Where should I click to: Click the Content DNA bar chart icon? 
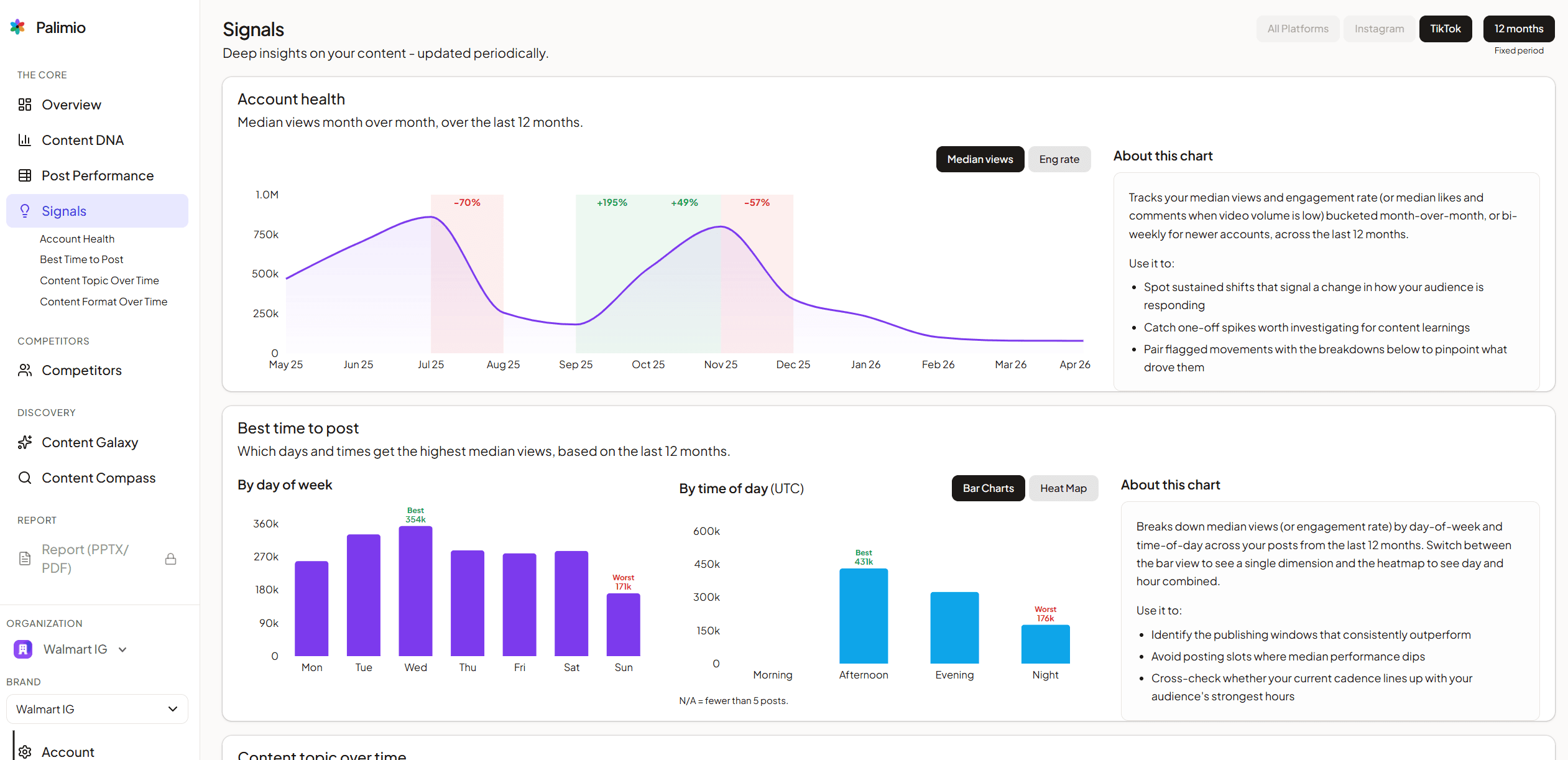(x=25, y=140)
